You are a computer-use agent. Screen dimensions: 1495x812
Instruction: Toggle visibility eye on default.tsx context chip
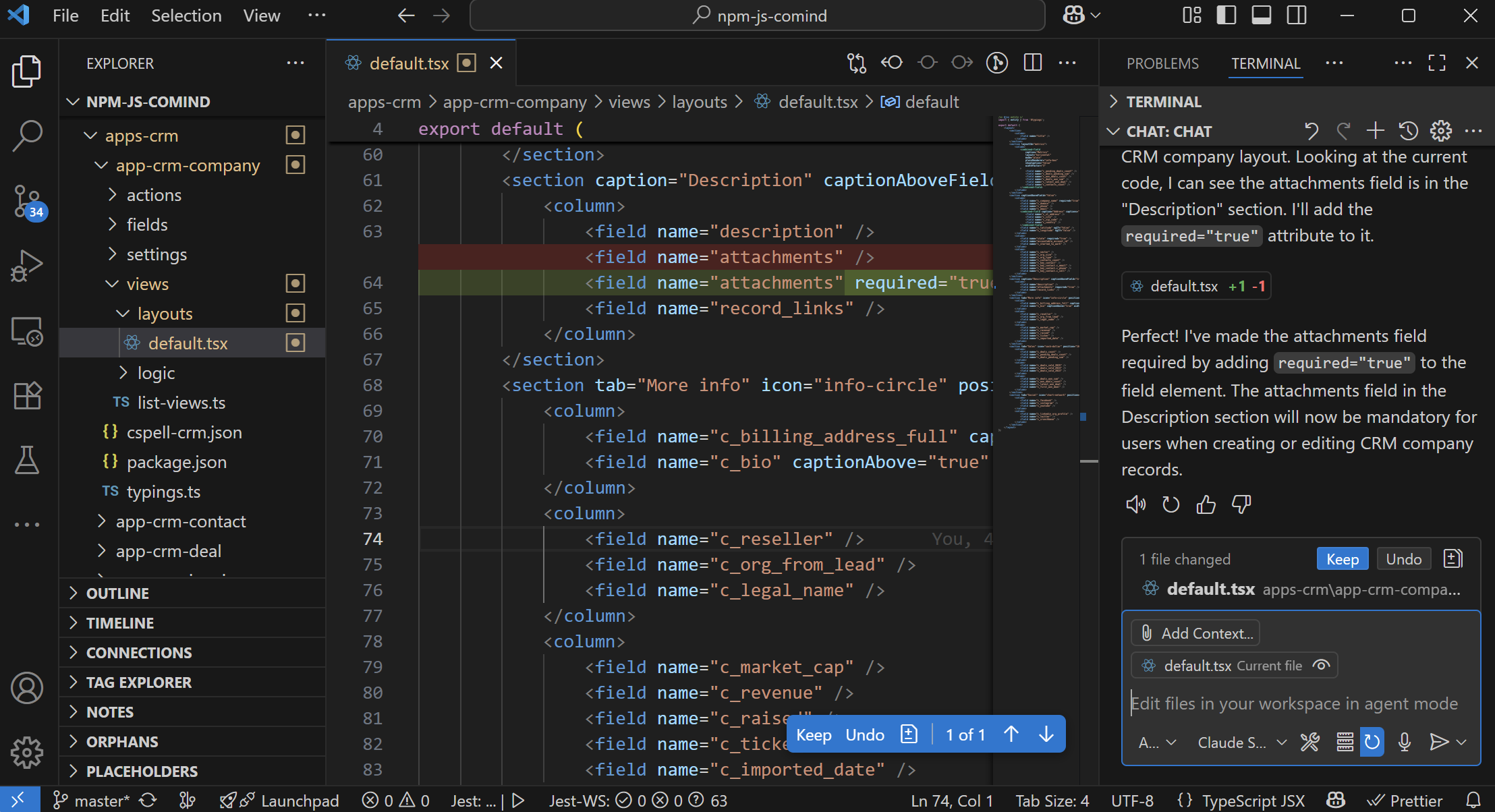click(1321, 665)
